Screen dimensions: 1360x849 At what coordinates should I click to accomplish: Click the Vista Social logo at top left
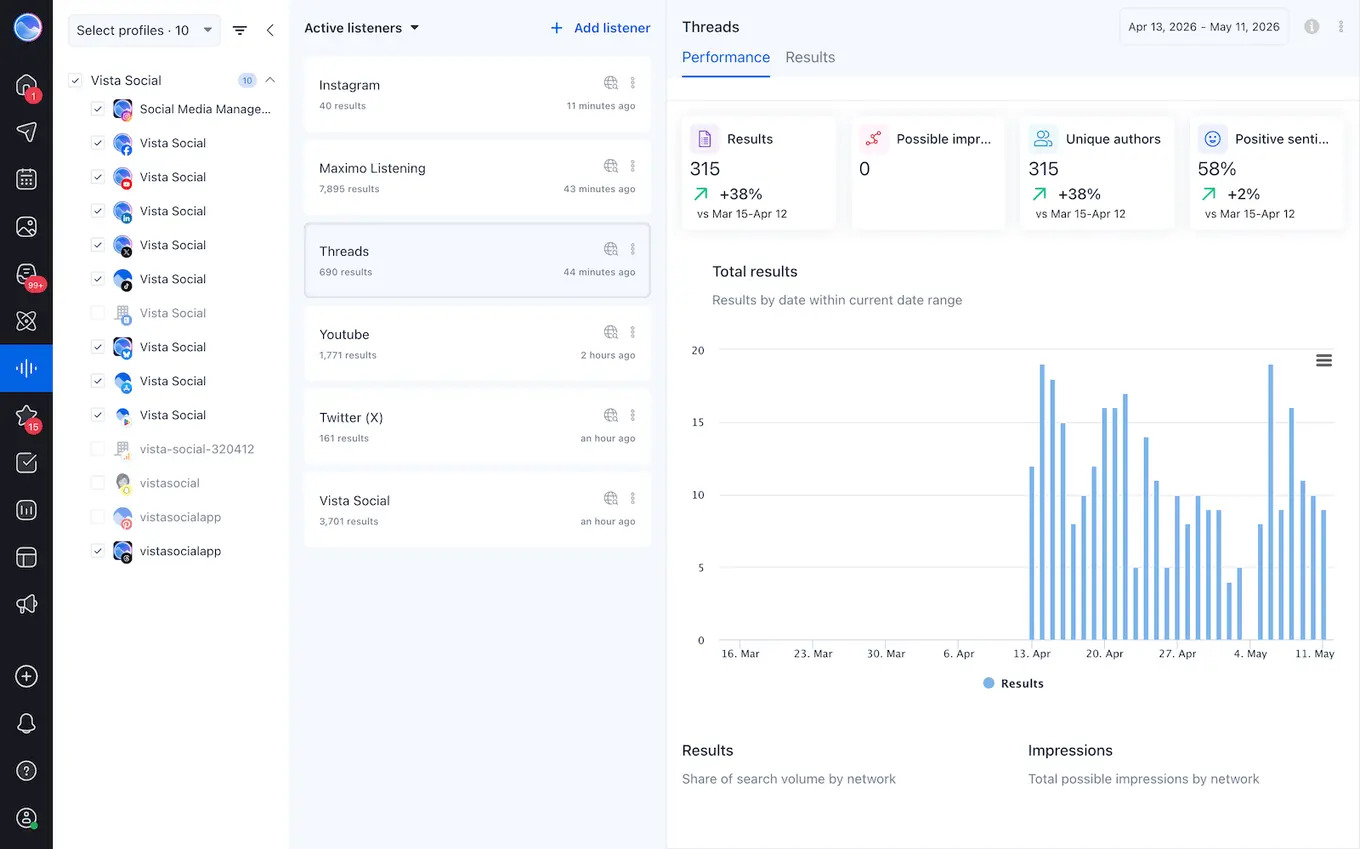[27, 28]
